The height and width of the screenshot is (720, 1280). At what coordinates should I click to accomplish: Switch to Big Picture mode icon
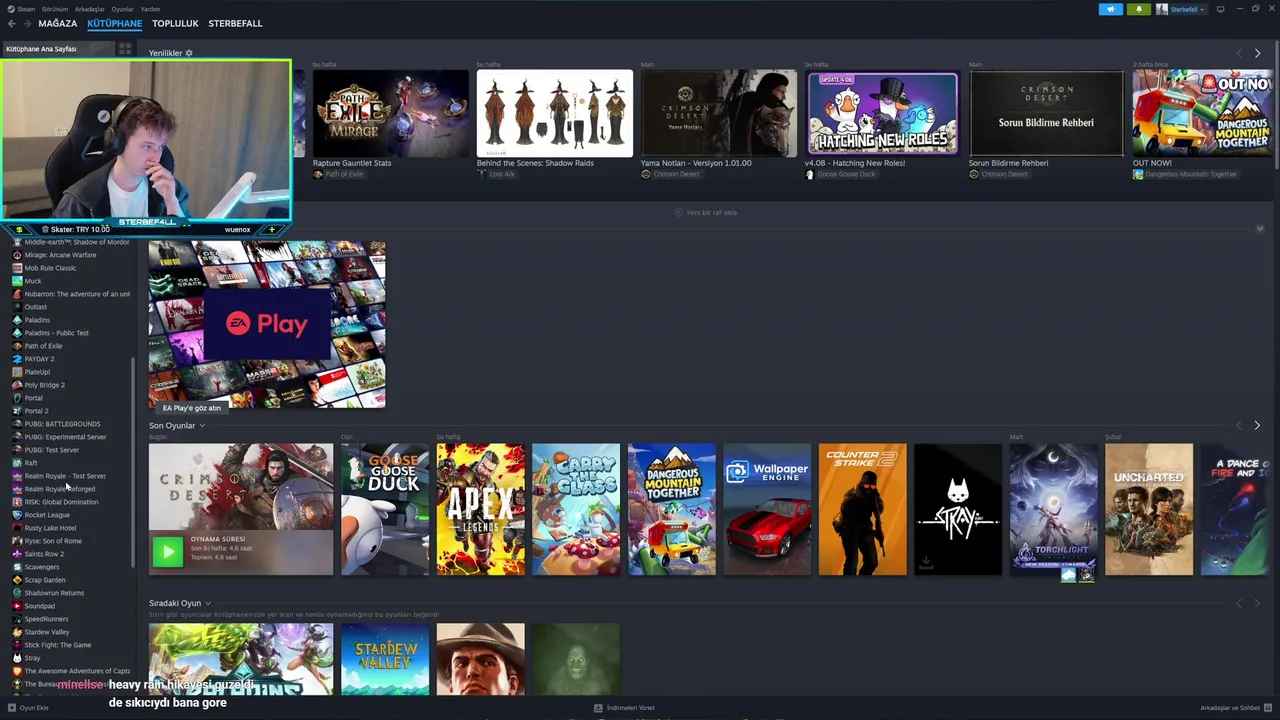click(1221, 9)
